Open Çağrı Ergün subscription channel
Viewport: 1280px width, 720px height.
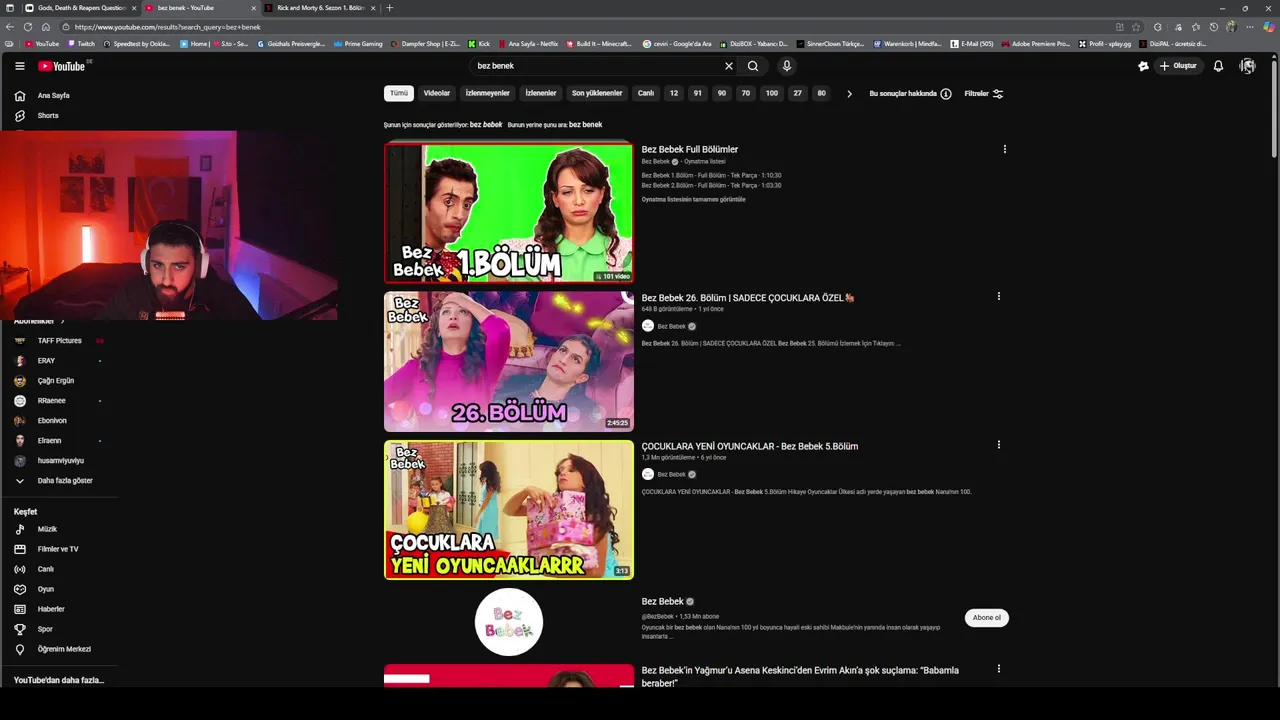coord(56,381)
